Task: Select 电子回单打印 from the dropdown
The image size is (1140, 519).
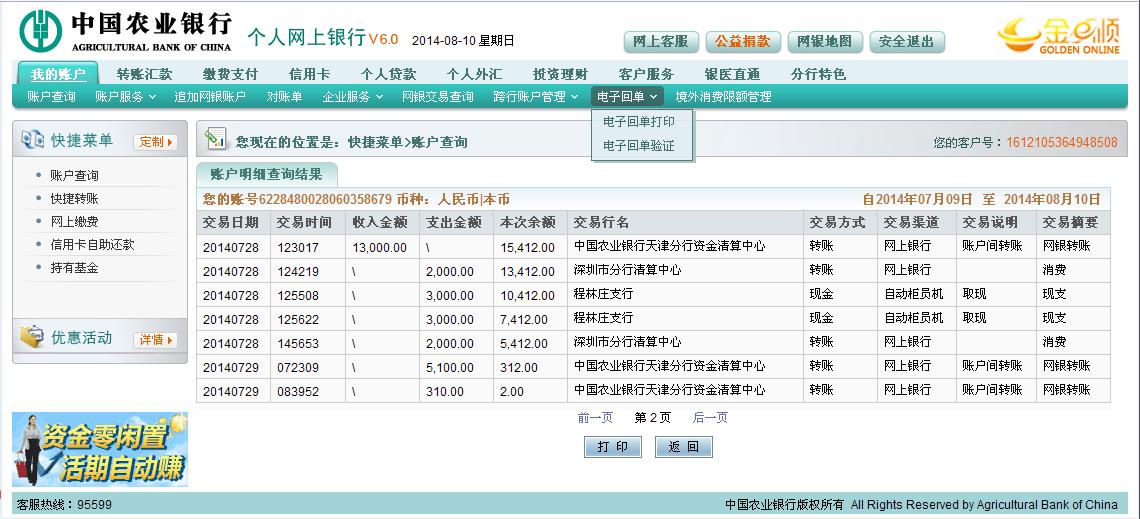Action: [x=639, y=122]
